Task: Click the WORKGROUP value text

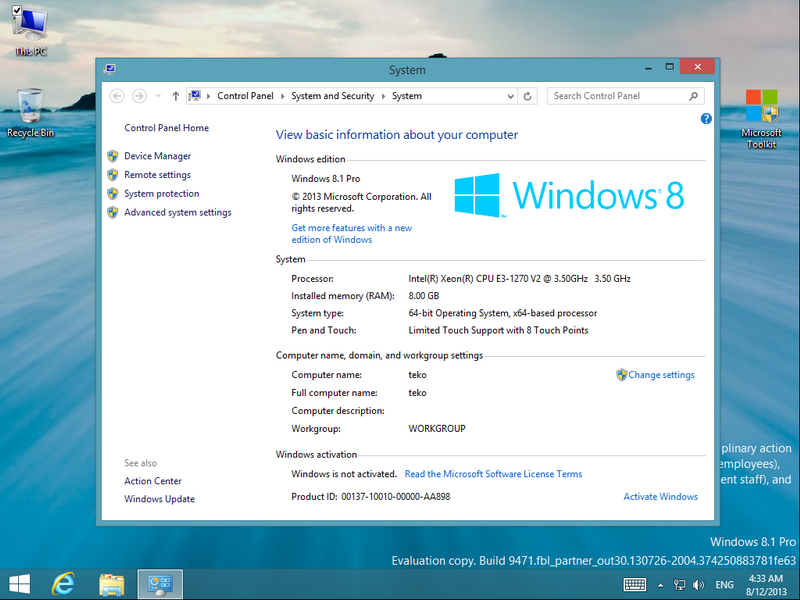Action: click(437, 429)
